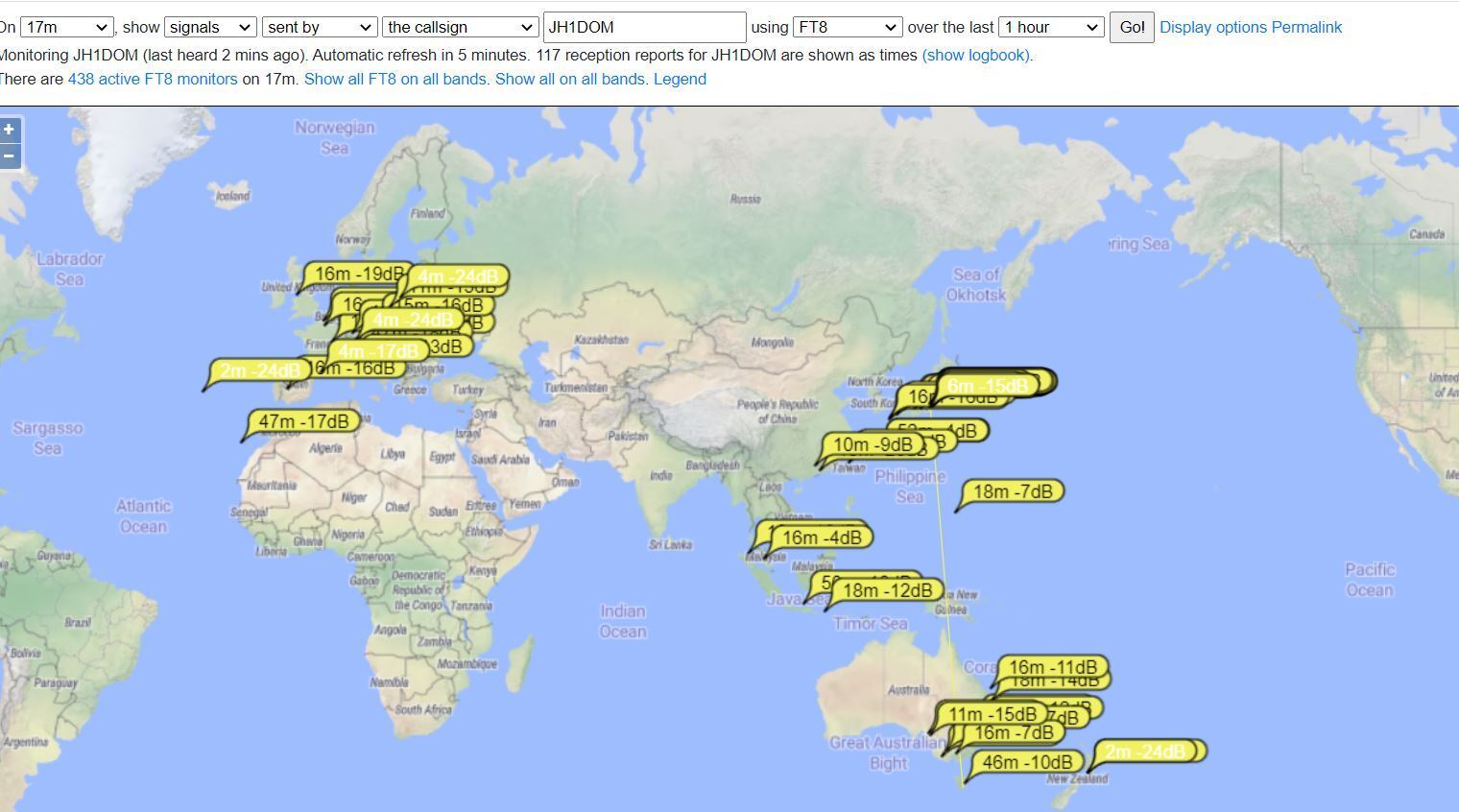Select the '18m -14dB' marker in Australia
This screenshot has width=1459, height=812.
[x=1056, y=682]
